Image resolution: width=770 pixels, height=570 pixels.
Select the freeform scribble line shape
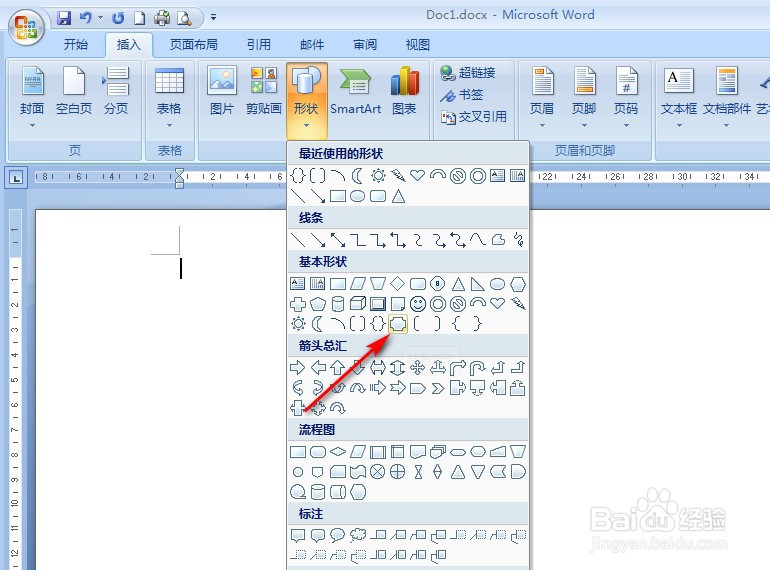point(519,240)
